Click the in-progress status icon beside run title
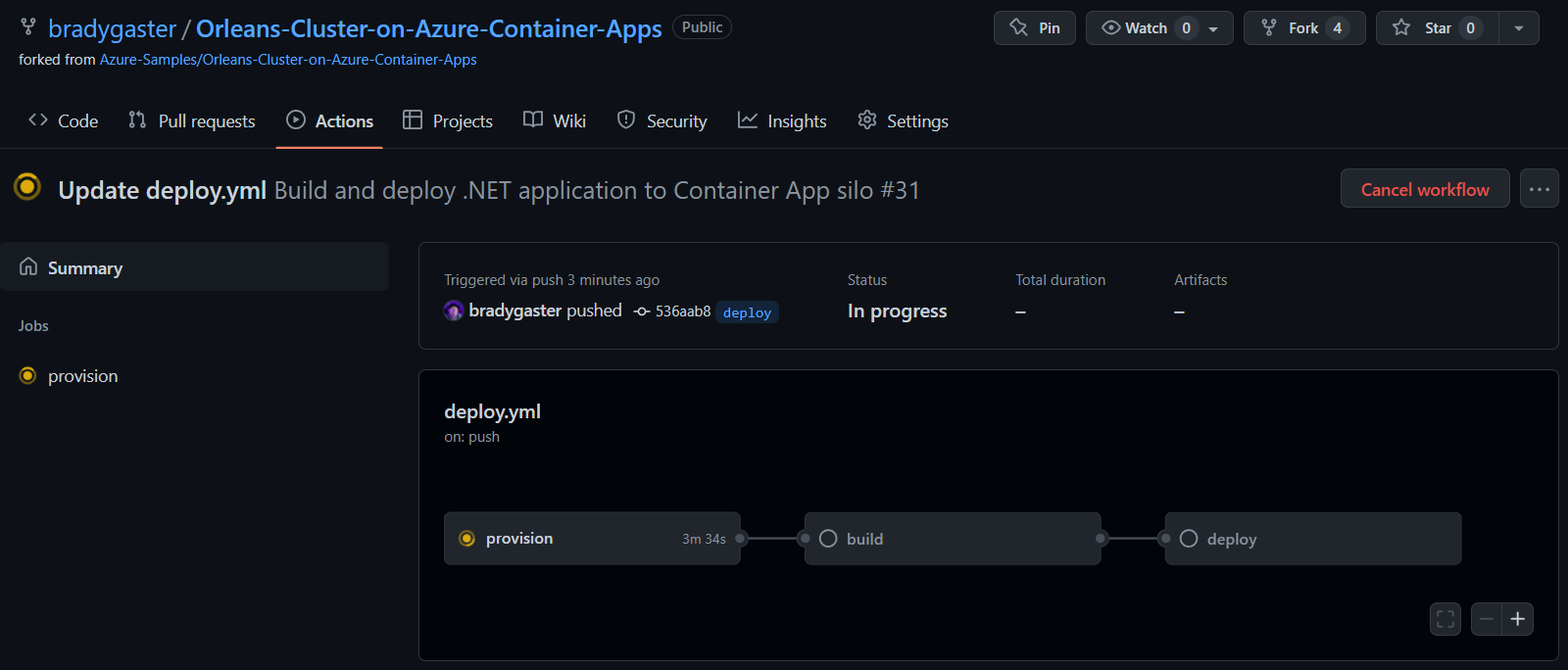 point(27,186)
